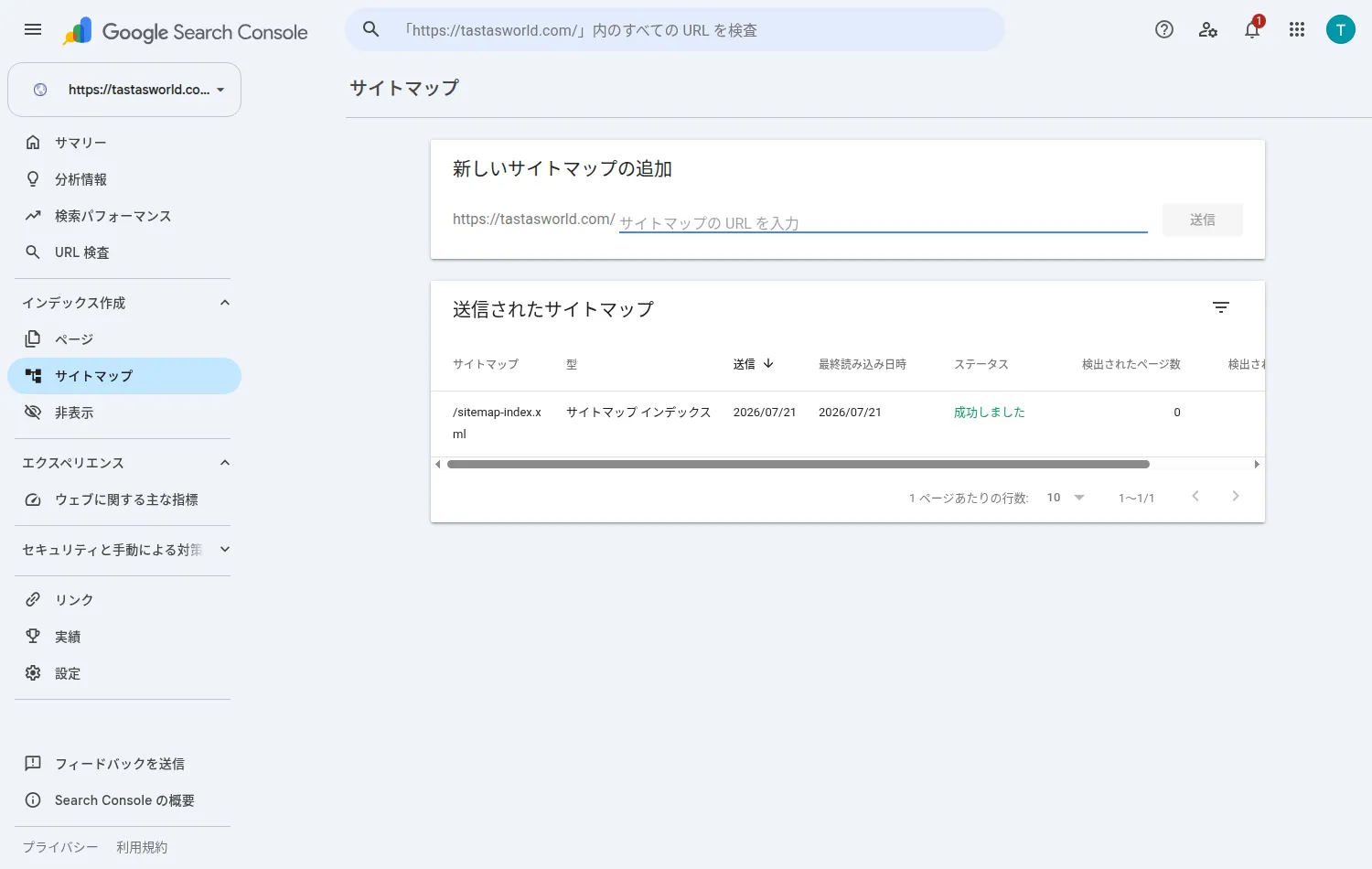Click the chain icon beside リンク
The image size is (1372, 869).
[x=33, y=600]
